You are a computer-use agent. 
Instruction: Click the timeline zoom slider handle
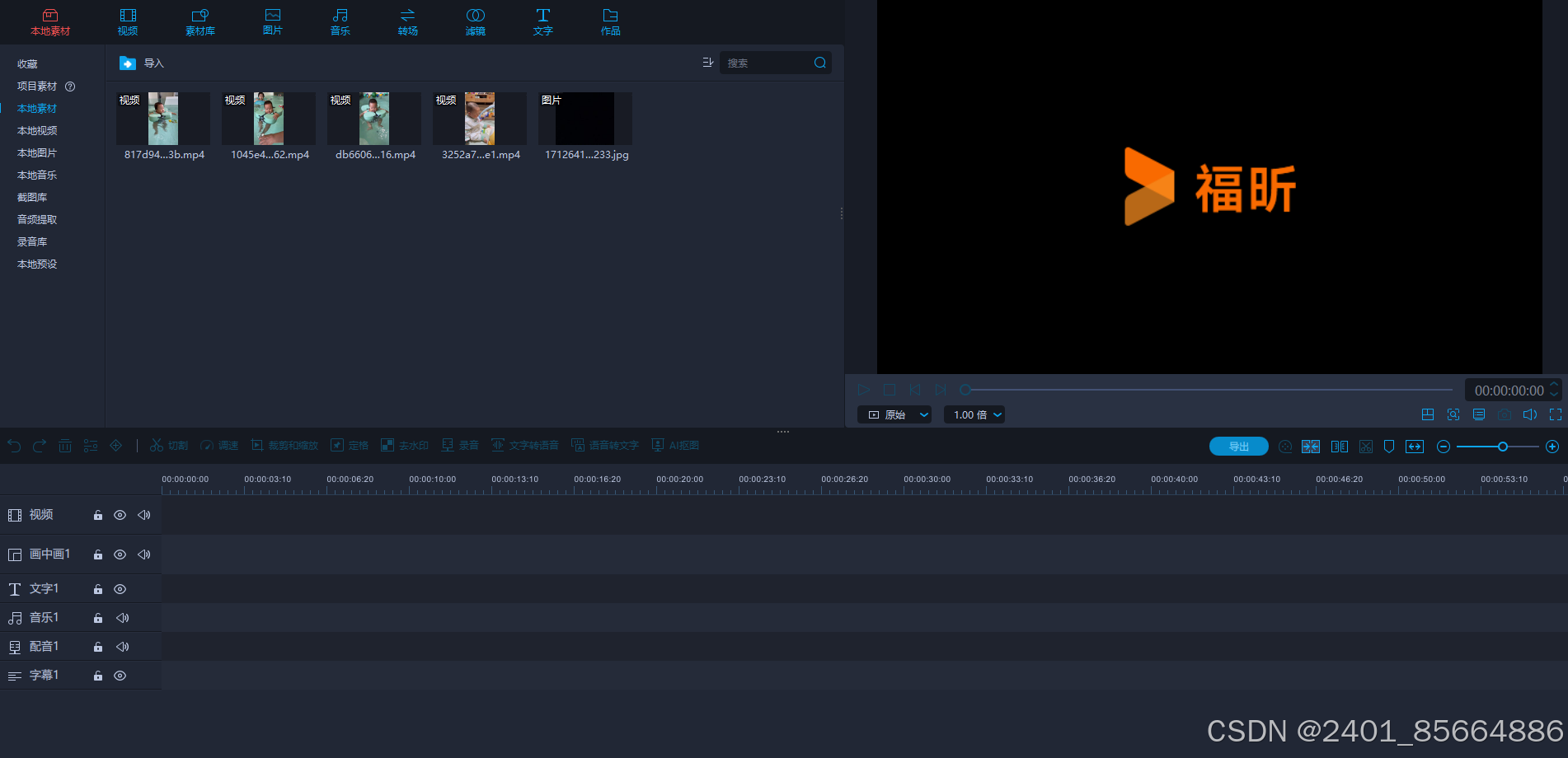(1503, 447)
